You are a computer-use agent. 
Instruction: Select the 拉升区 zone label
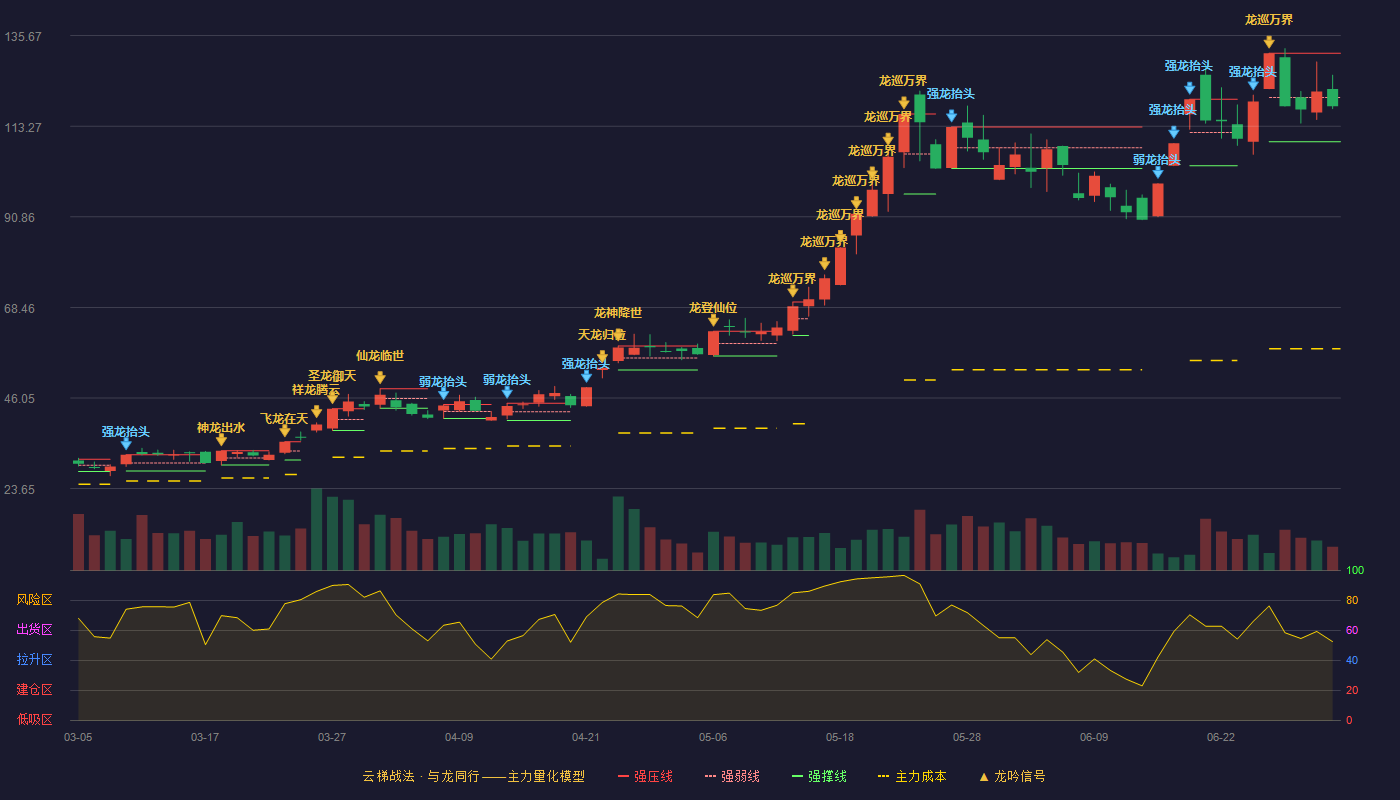click(34, 660)
